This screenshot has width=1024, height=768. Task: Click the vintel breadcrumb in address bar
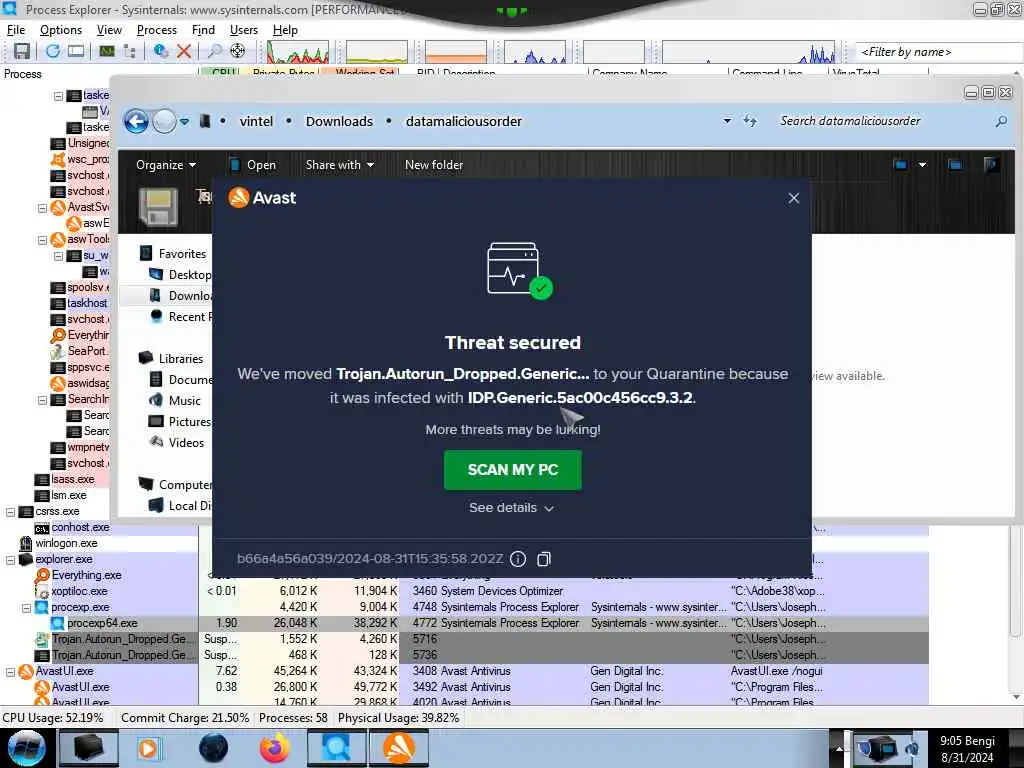256,121
